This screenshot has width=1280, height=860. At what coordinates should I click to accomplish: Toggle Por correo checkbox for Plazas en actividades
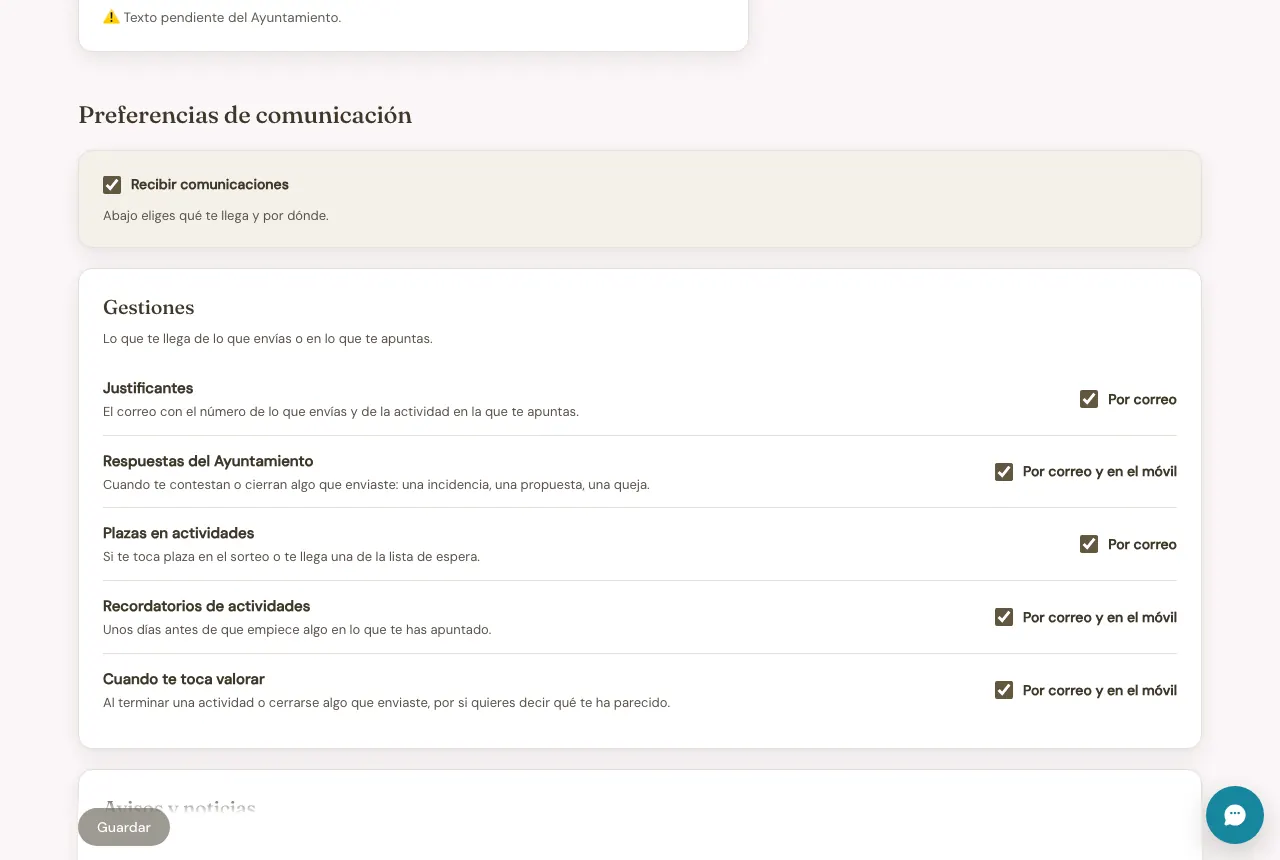pos(1089,544)
